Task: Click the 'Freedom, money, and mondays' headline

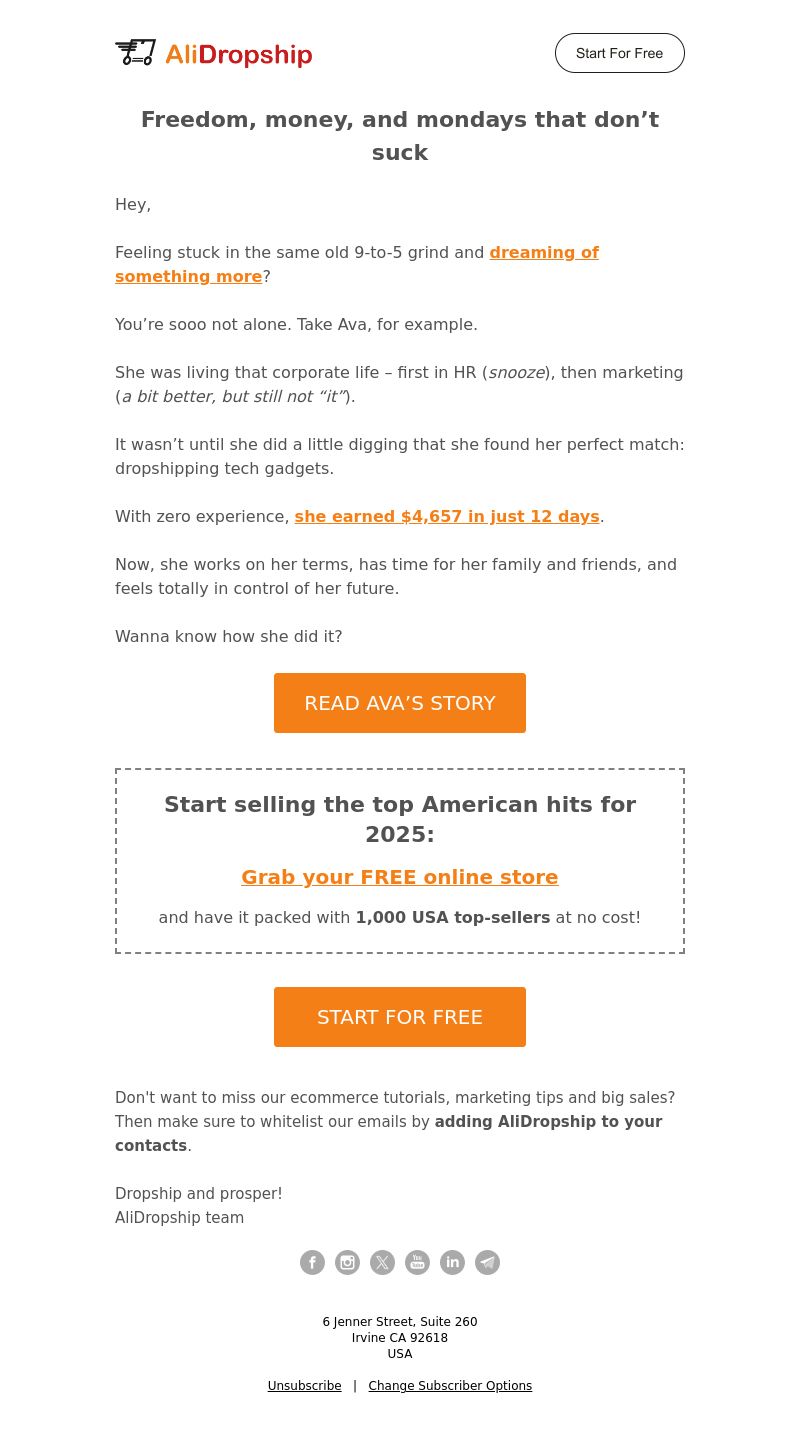Action: (x=400, y=136)
